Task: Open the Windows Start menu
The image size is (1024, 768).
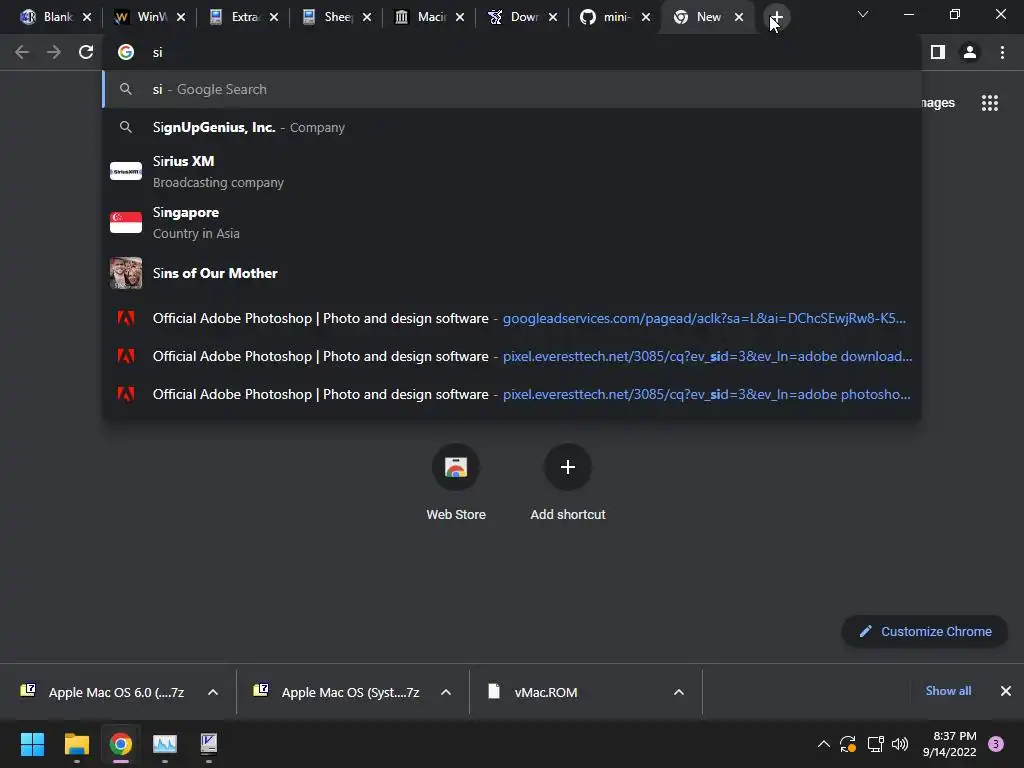Action: (x=33, y=744)
